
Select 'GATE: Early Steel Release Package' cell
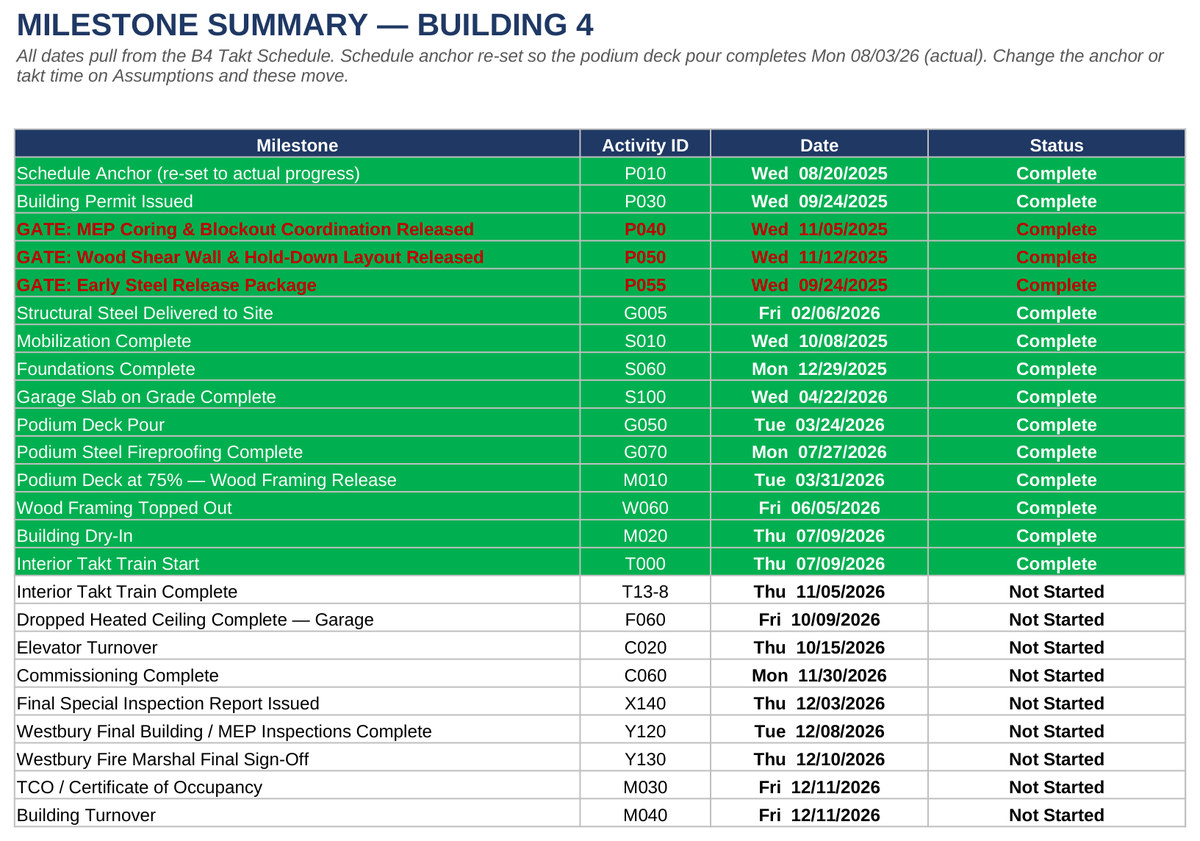tap(297, 285)
